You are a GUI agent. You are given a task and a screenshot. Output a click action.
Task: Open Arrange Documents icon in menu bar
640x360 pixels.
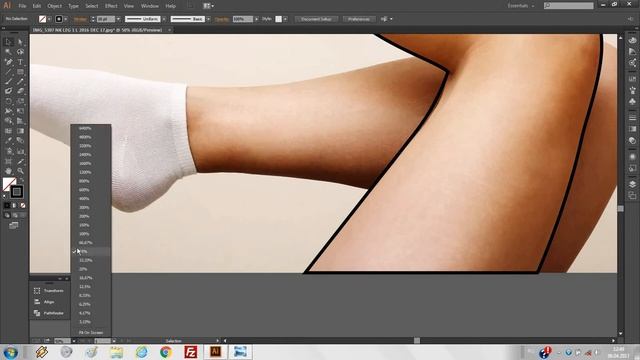(208, 6)
